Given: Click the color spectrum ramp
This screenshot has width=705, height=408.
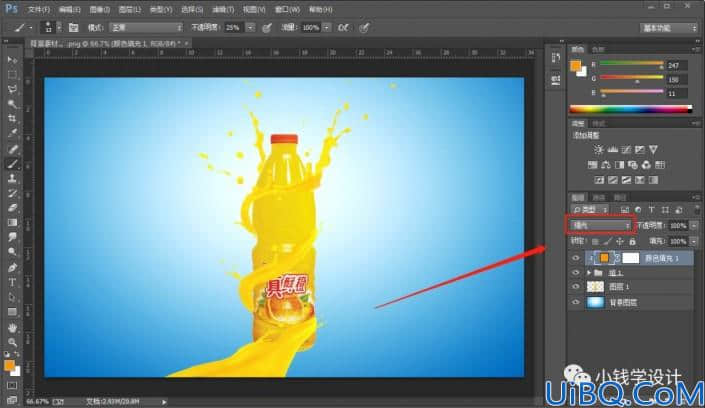Looking at the screenshot, I should click(x=630, y=109).
